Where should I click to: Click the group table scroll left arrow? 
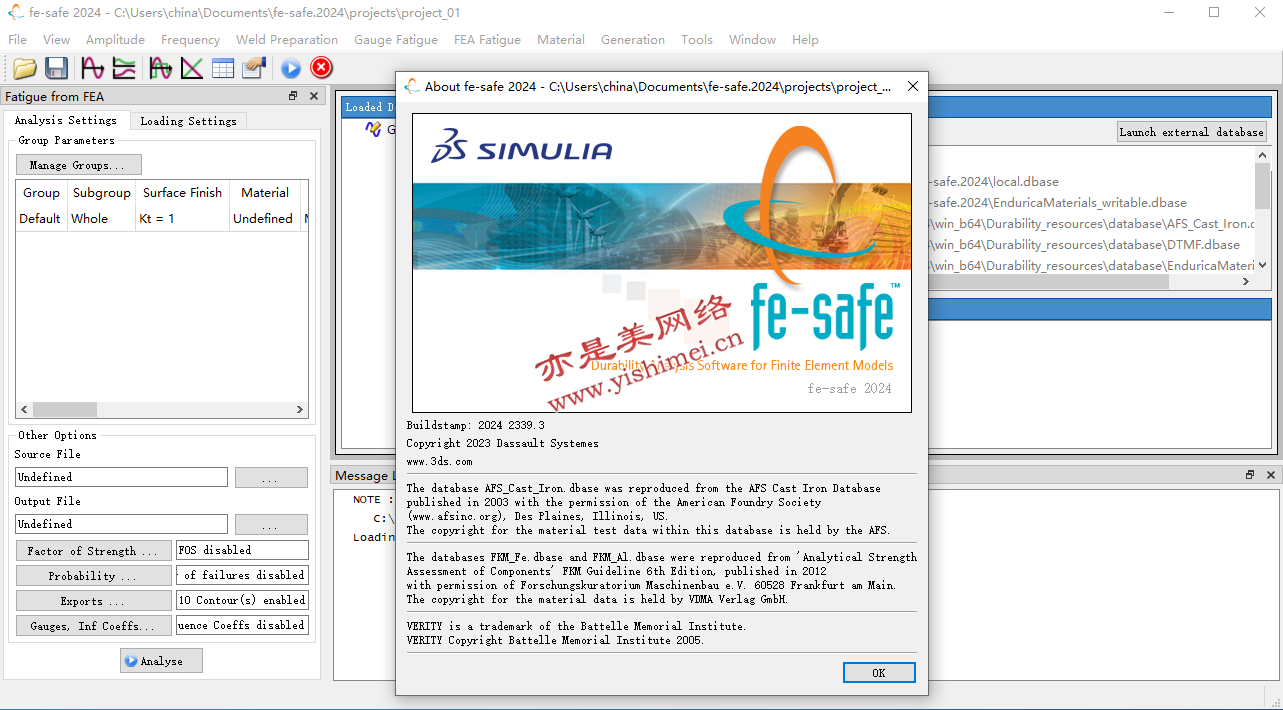click(x=24, y=410)
